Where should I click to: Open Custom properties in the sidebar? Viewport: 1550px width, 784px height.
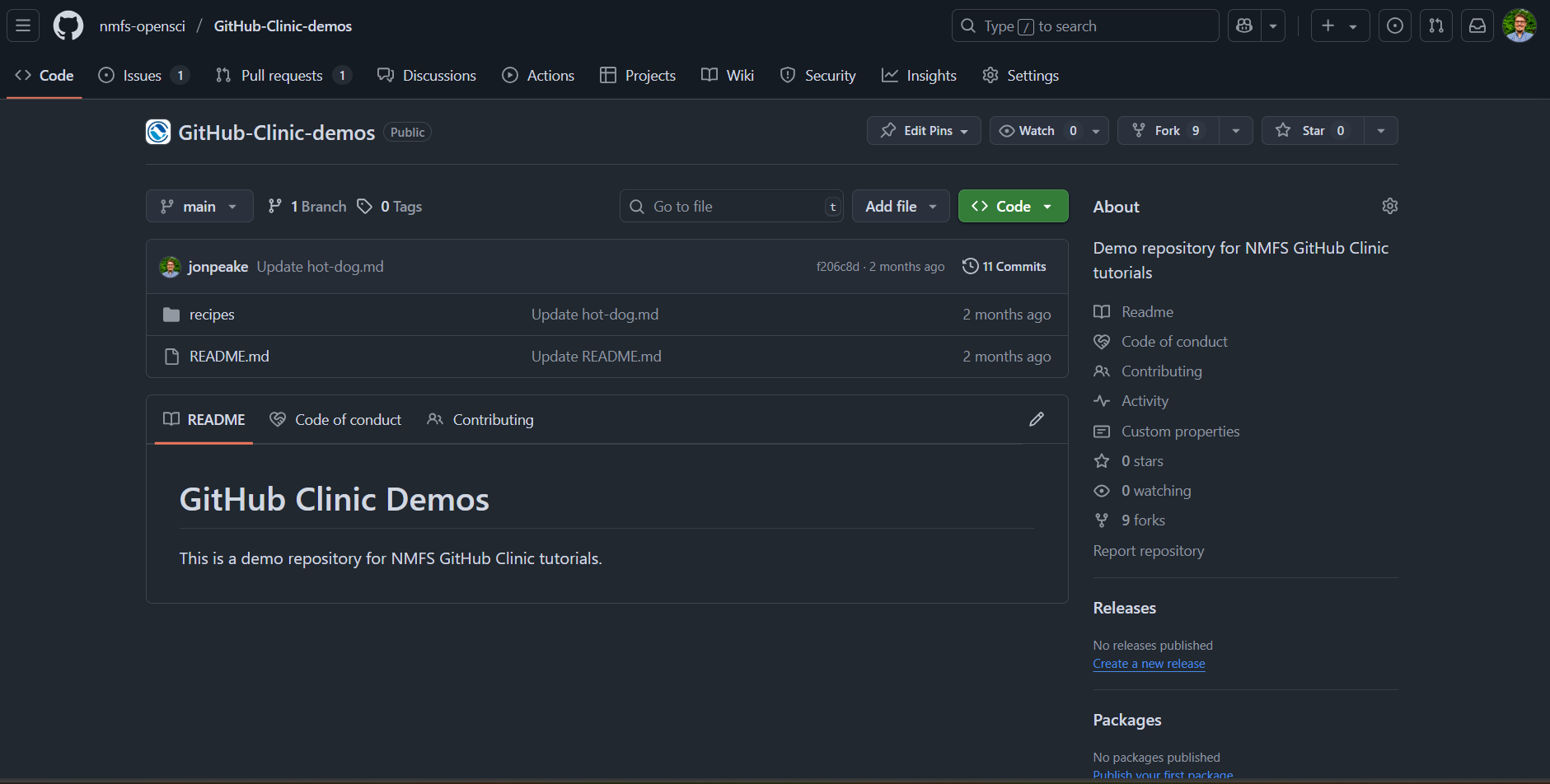coord(1167,431)
